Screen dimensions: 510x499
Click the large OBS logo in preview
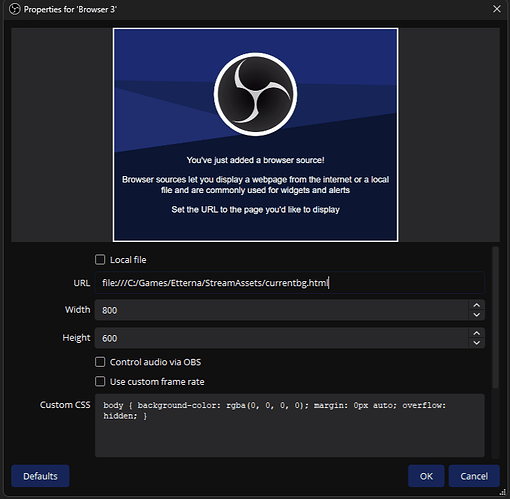pyautogui.click(x=255, y=94)
